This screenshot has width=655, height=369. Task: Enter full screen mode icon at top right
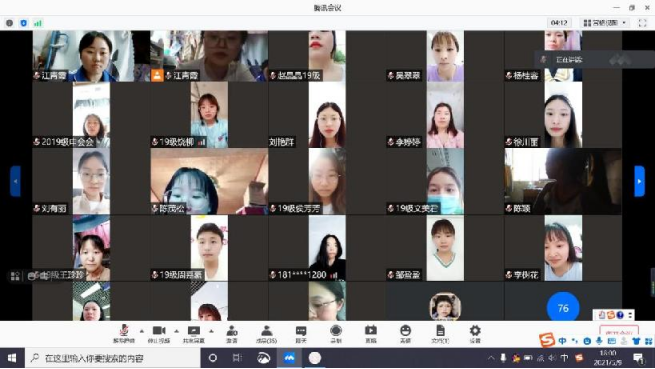642,23
